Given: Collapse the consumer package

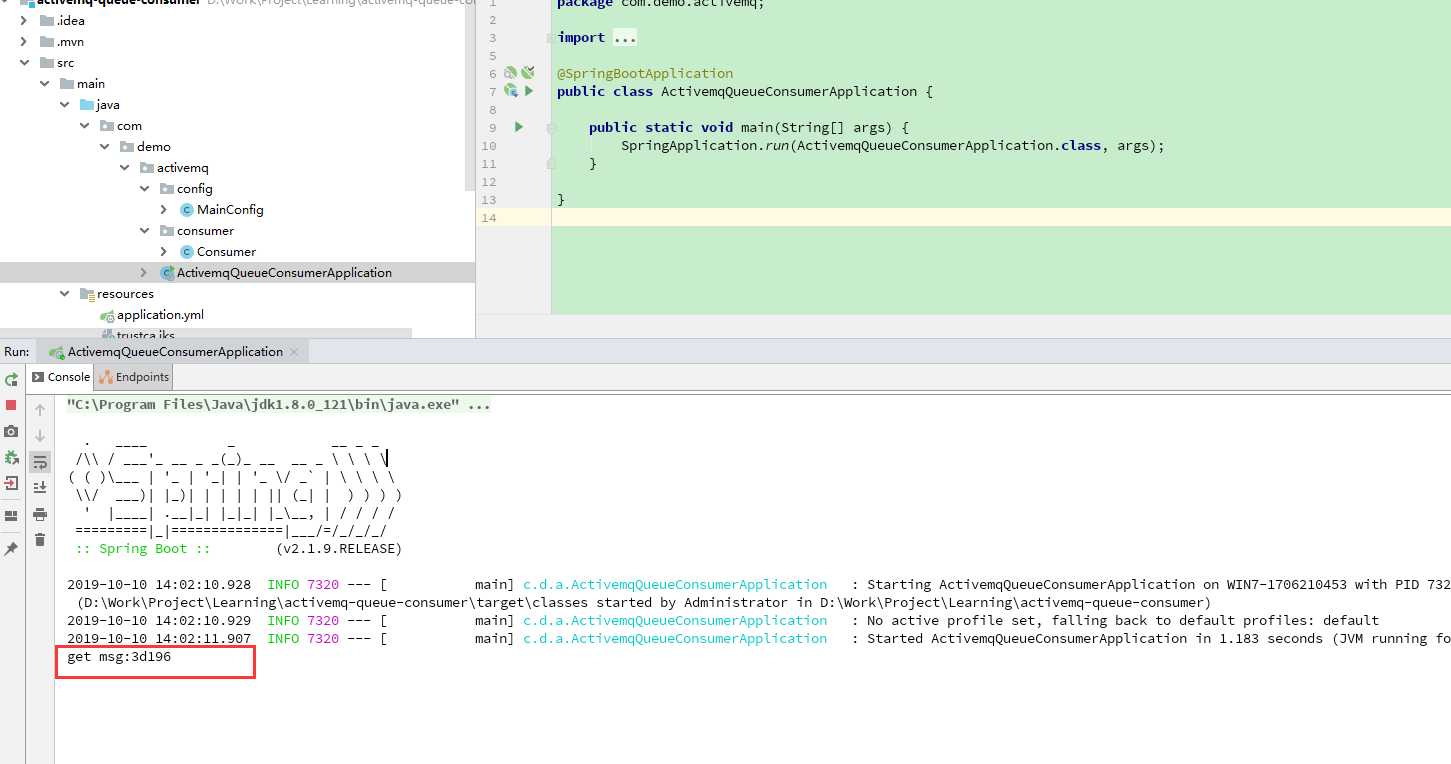Looking at the screenshot, I should pos(145,231).
